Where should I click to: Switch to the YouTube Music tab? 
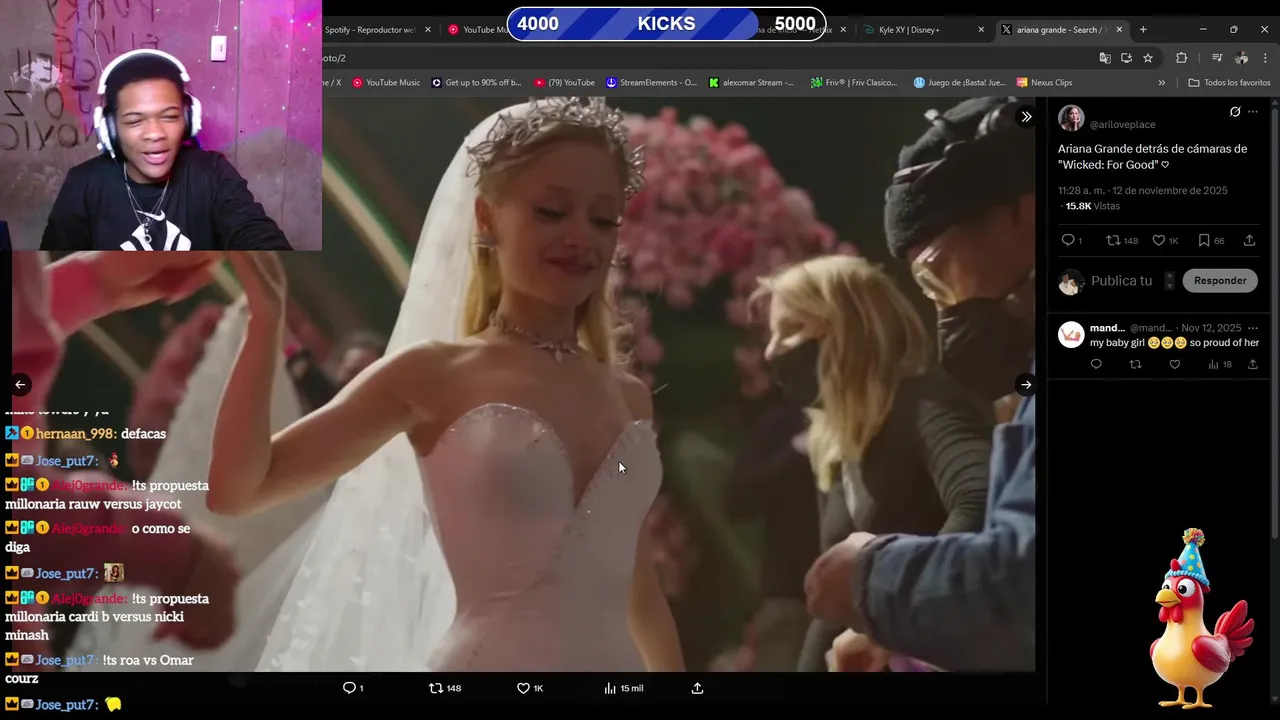(x=480, y=30)
